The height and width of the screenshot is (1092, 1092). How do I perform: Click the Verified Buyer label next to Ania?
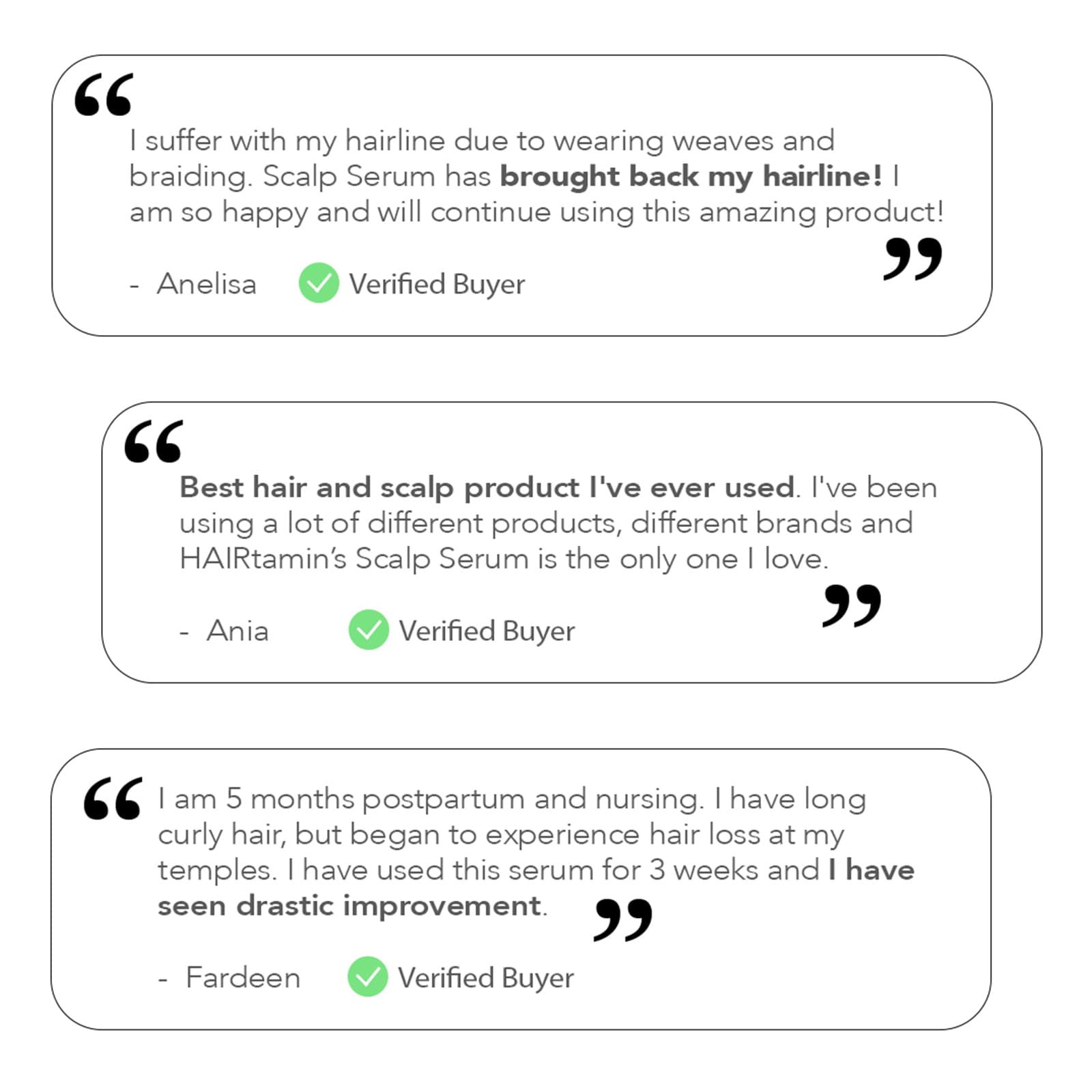click(487, 631)
